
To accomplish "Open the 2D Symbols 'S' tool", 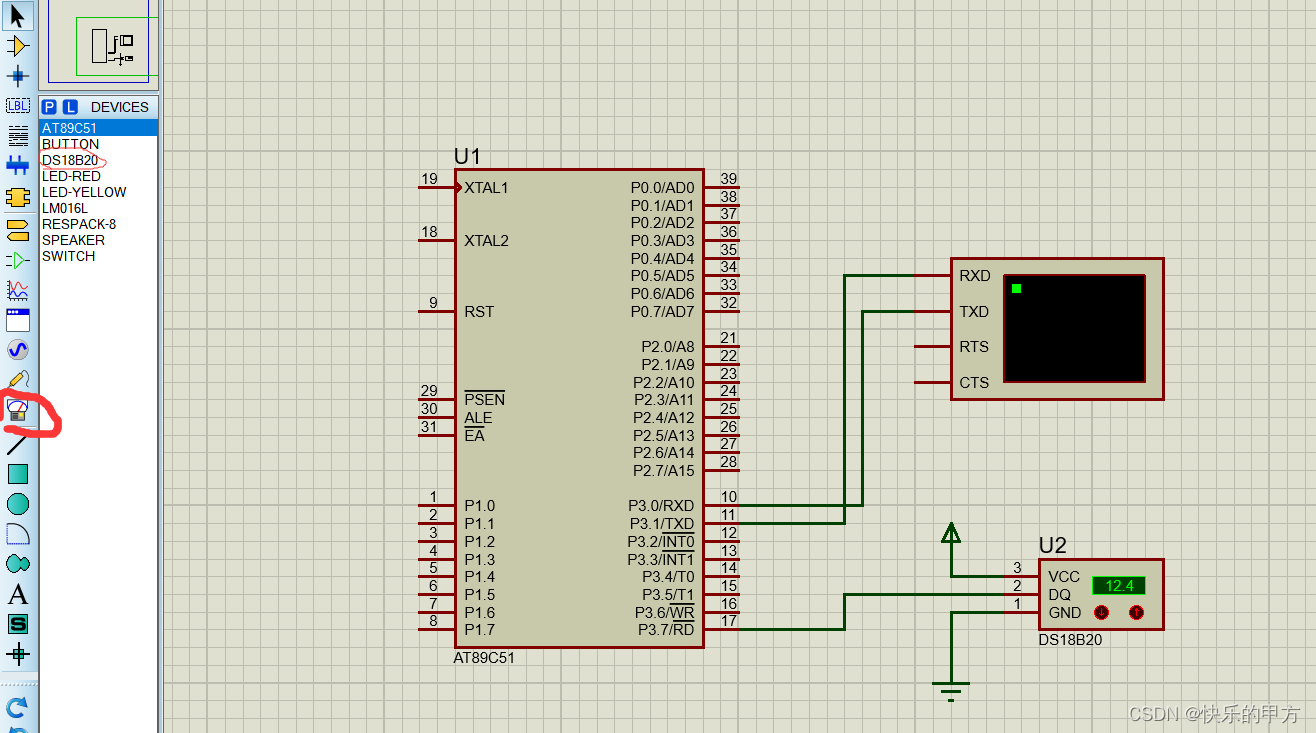I will [18, 624].
